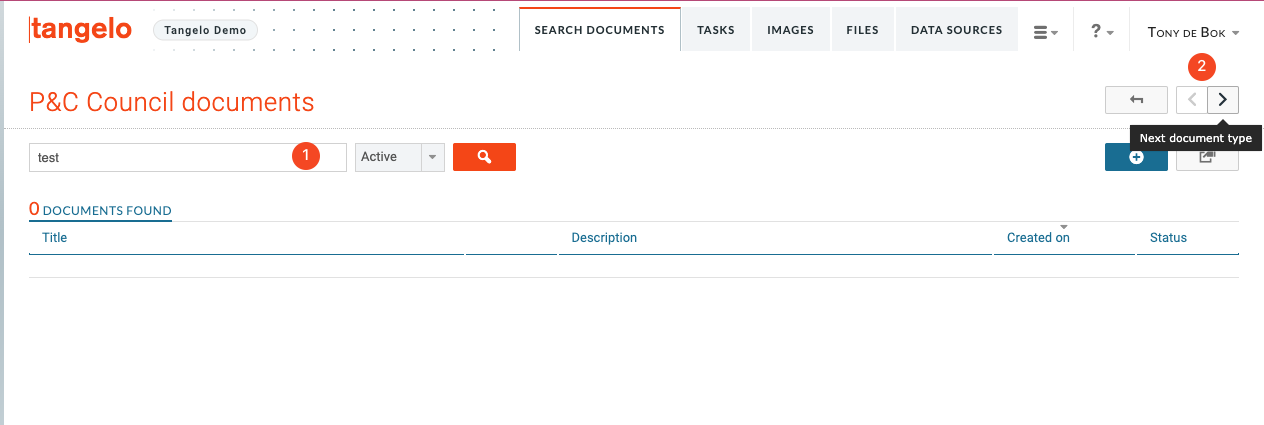The image size is (1264, 425).
Task: Sort by the Created on column
Action: 1038,238
